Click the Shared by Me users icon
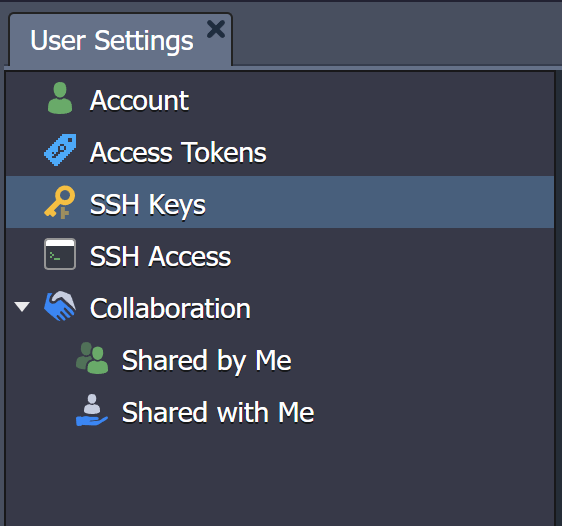The width and height of the screenshot is (562, 526). coord(92,358)
